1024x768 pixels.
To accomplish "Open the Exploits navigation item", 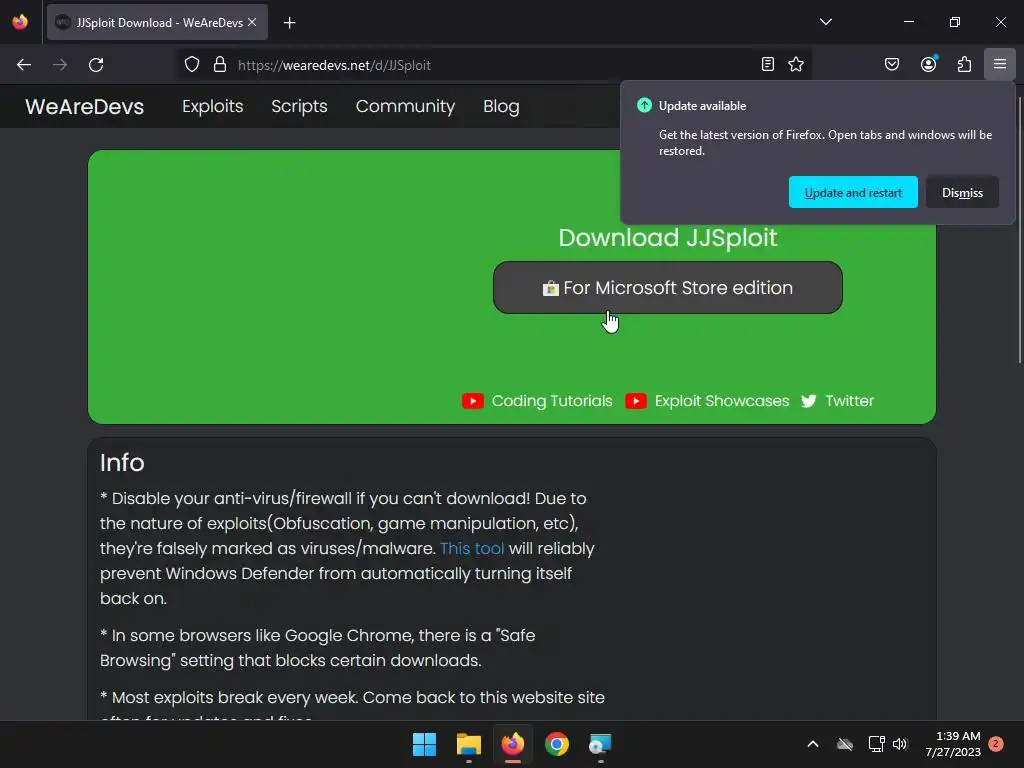I will pyautogui.click(x=213, y=106).
